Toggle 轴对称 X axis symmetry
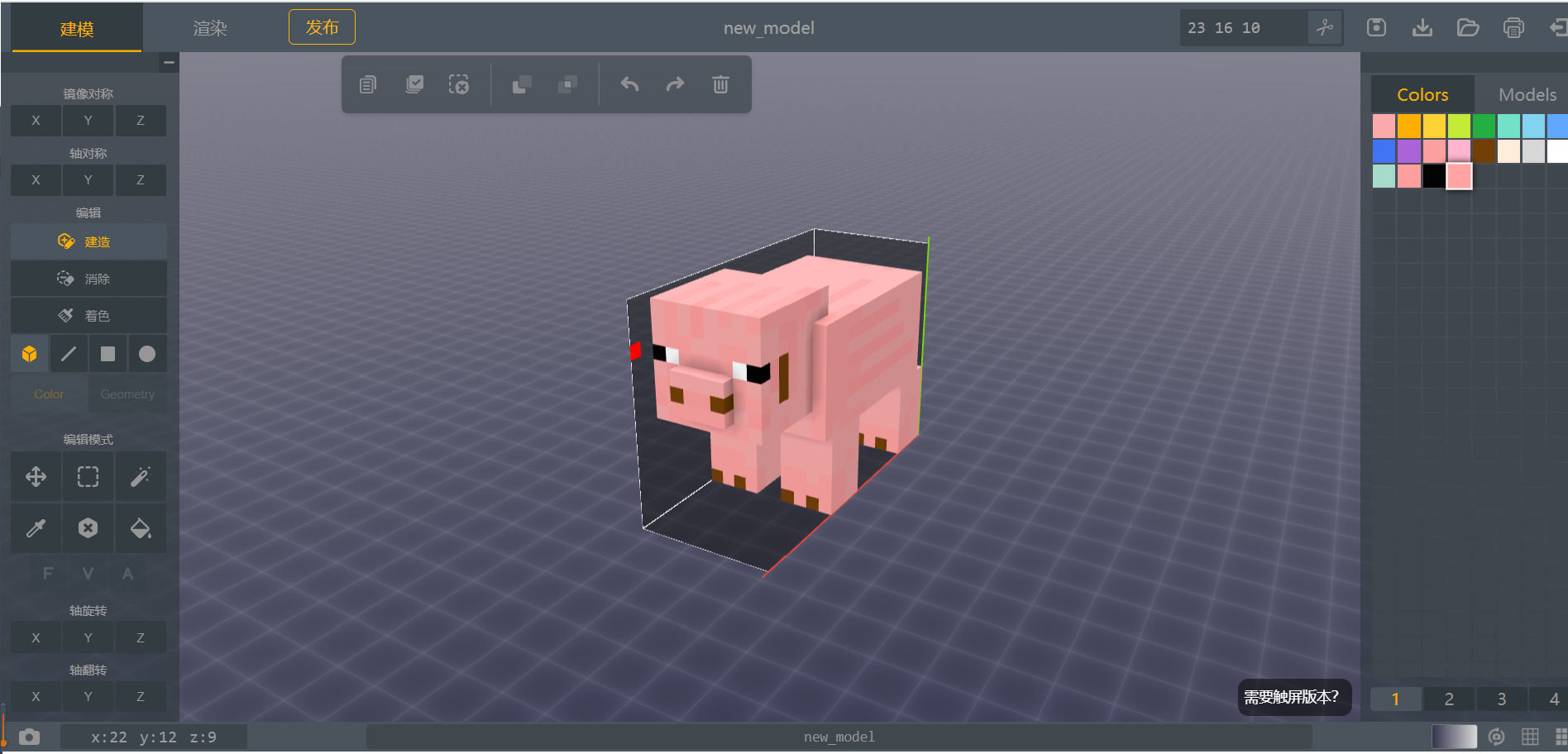 pos(36,180)
